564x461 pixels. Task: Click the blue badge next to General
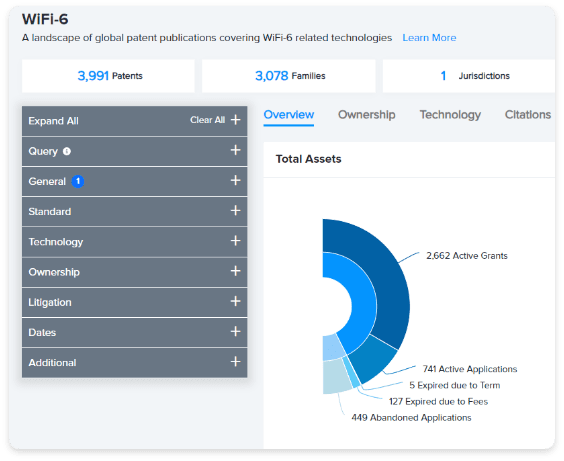click(x=78, y=181)
